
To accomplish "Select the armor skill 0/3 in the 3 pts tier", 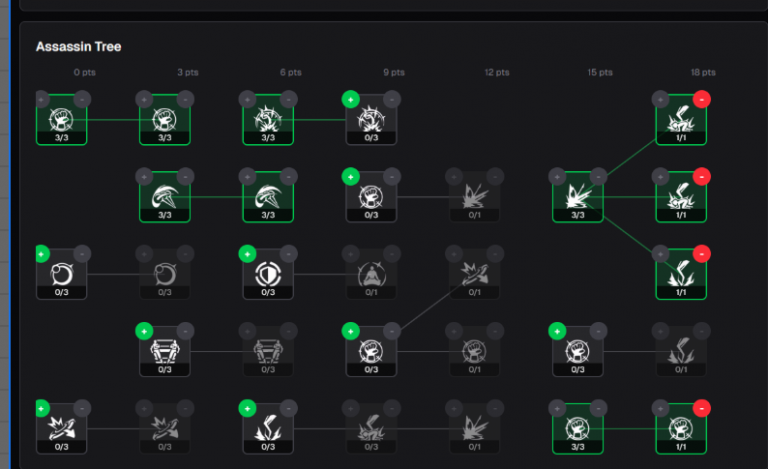I will (x=165, y=352).
